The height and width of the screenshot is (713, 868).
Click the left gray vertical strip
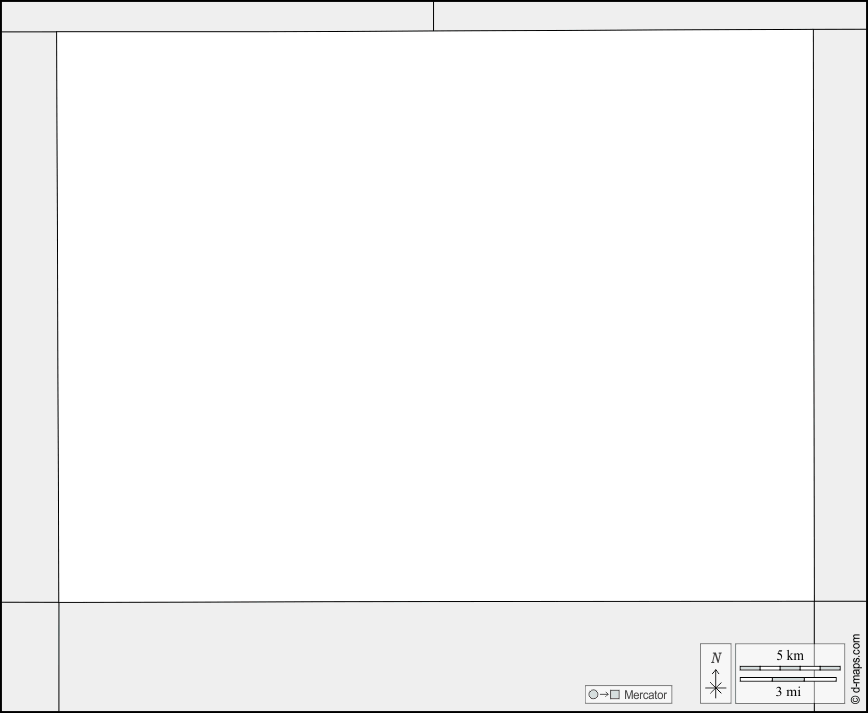[30, 317]
